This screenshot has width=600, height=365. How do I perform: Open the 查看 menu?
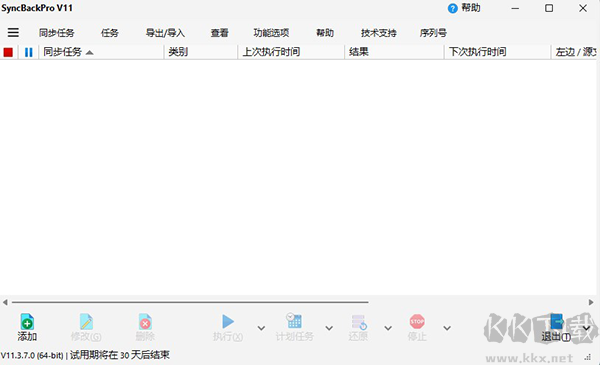[x=220, y=33]
